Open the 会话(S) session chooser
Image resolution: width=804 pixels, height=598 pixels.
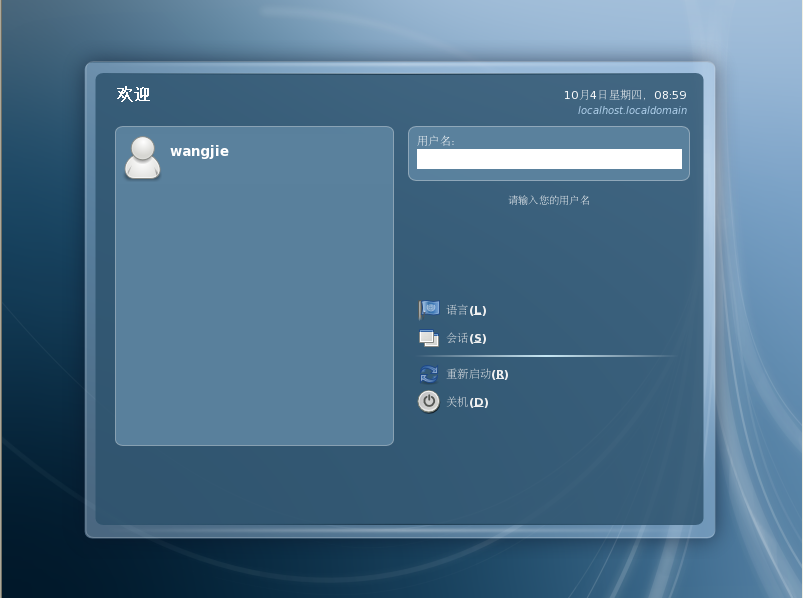coord(466,338)
